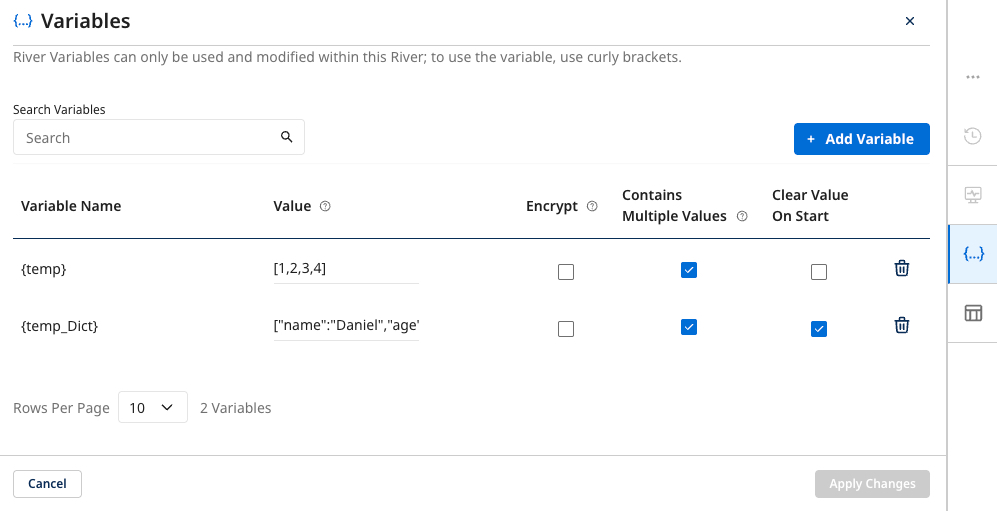The height and width of the screenshot is (511, 997).
Task: Click the Cancel button
Action: (x=47, y=484)
